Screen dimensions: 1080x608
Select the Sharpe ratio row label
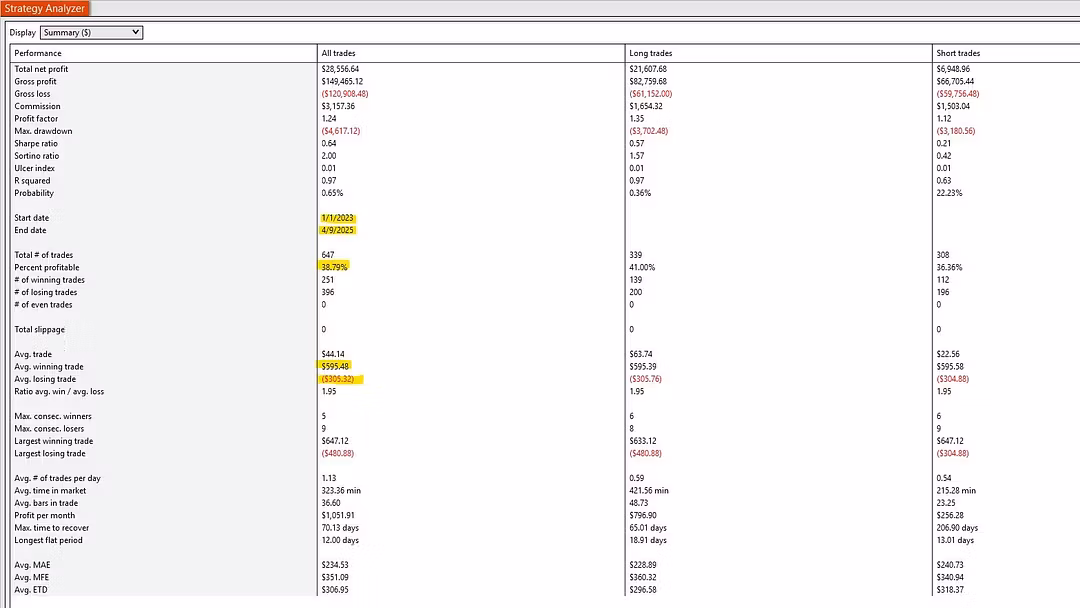pos(36,143)
